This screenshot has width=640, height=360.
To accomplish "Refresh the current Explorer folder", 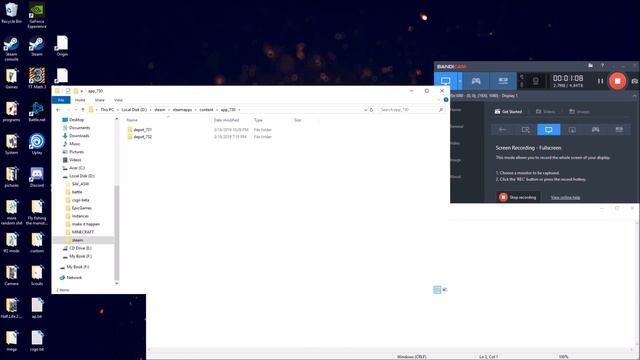I will pos(371,110).
